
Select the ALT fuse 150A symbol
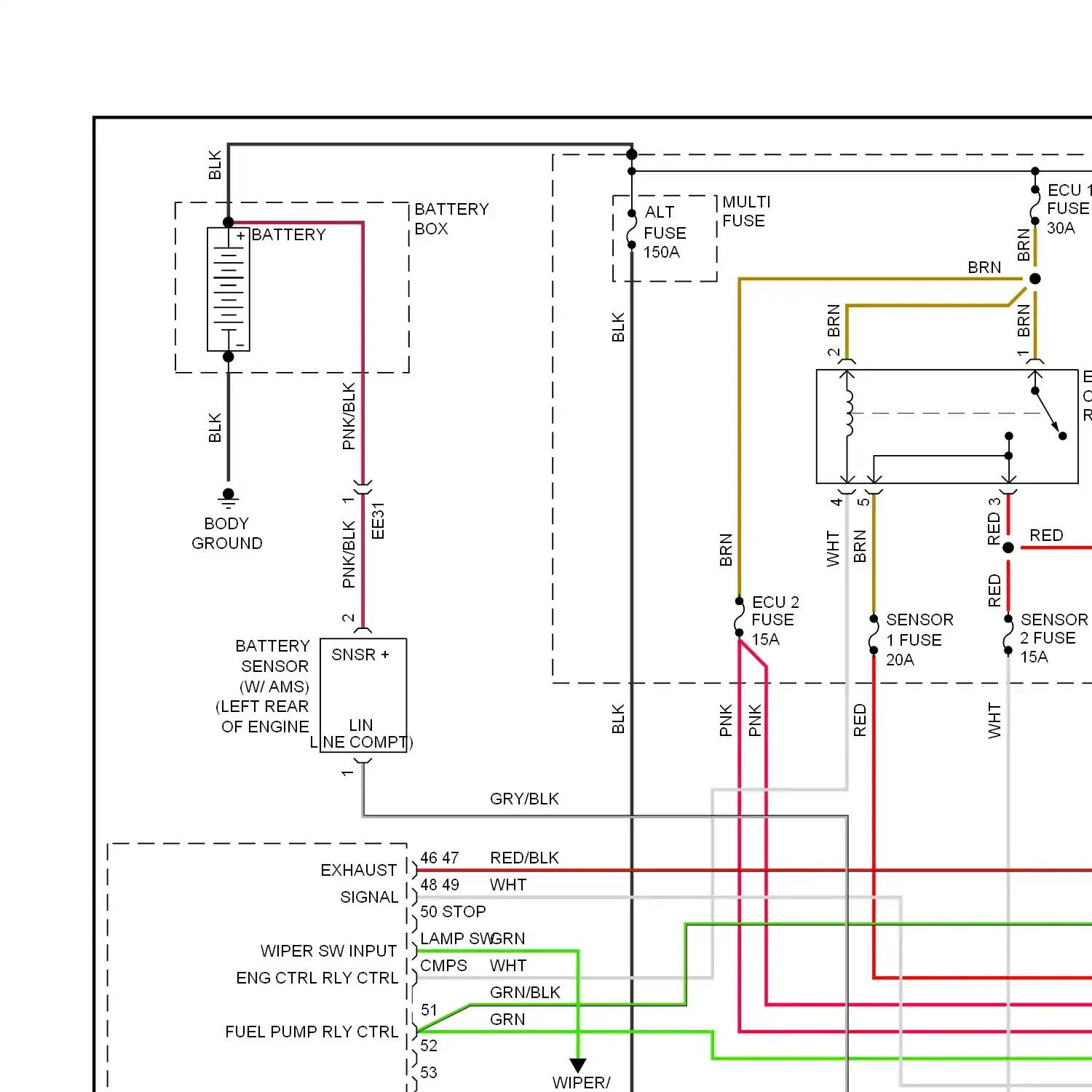[632, 229]
